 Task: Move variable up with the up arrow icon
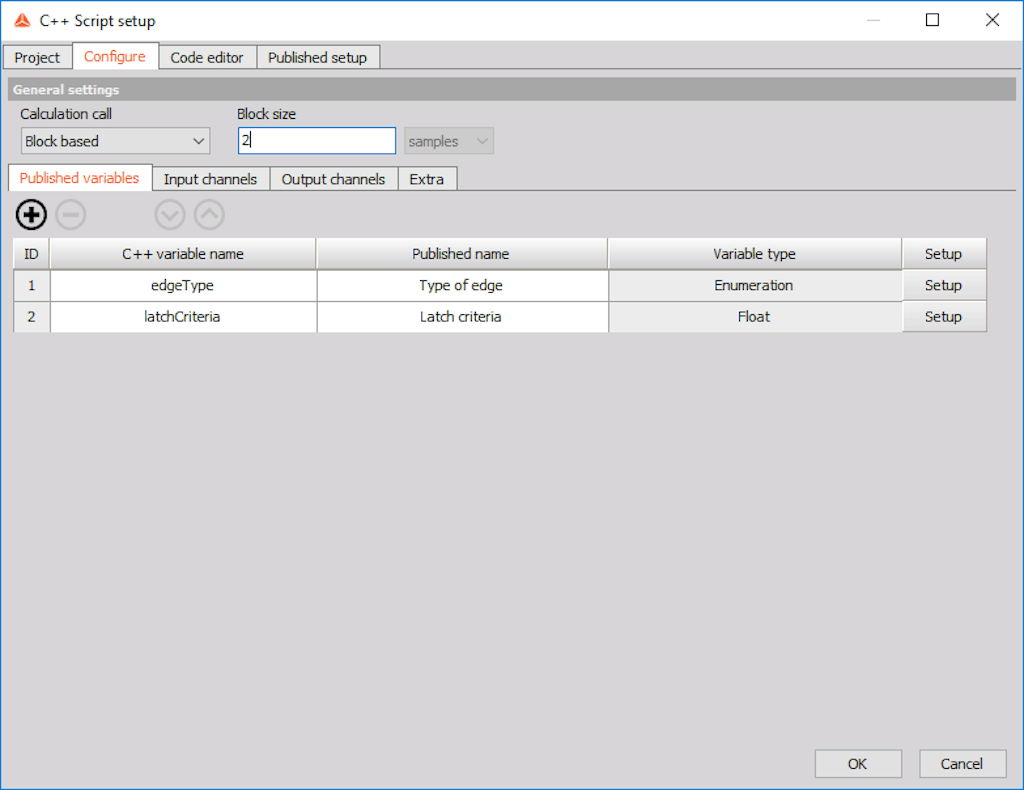(209, 215)
